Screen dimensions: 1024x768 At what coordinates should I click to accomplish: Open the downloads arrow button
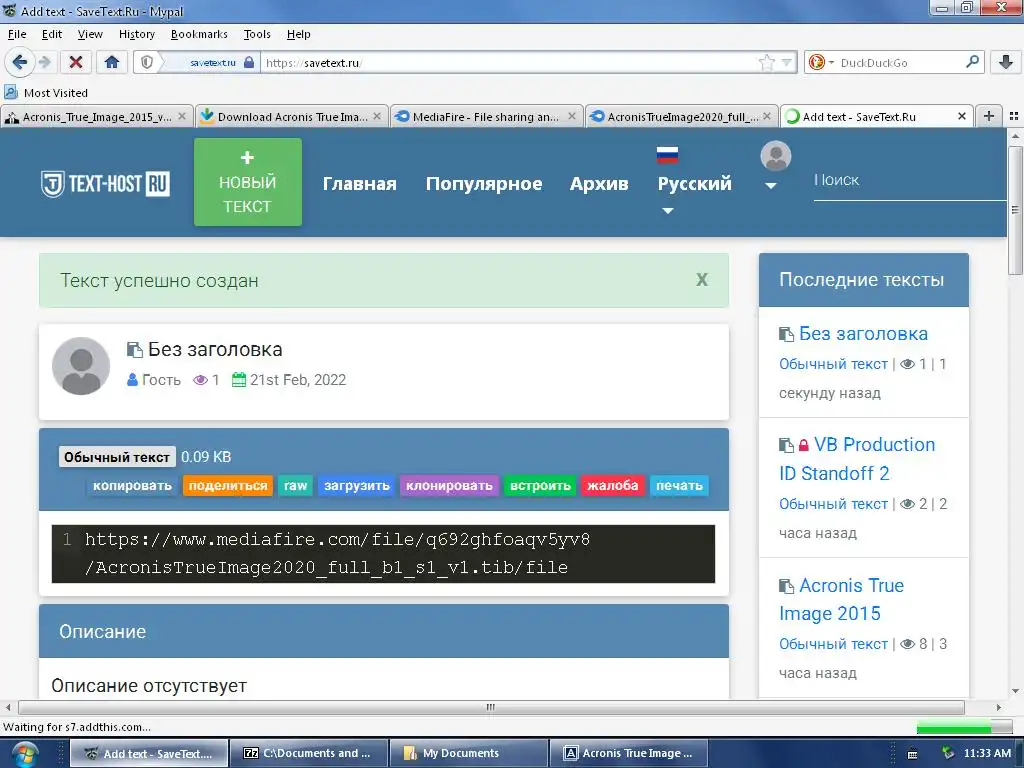(x=1006, y=63)
